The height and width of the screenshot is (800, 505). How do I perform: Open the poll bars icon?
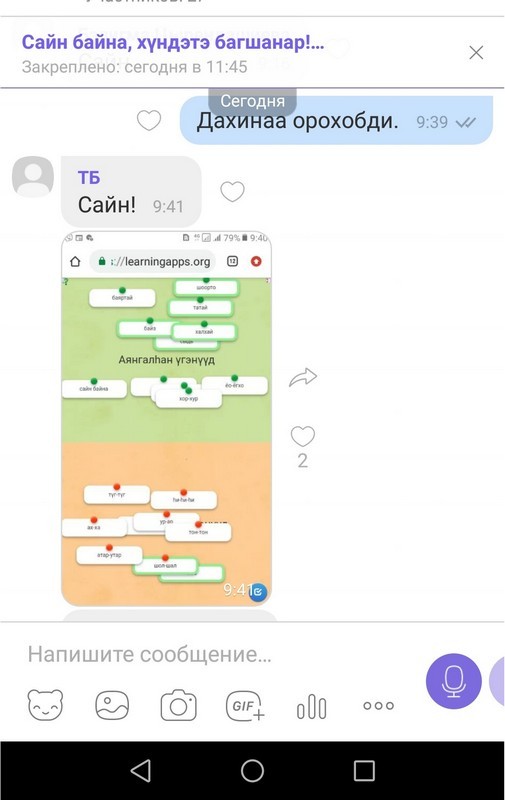(311, 707)
